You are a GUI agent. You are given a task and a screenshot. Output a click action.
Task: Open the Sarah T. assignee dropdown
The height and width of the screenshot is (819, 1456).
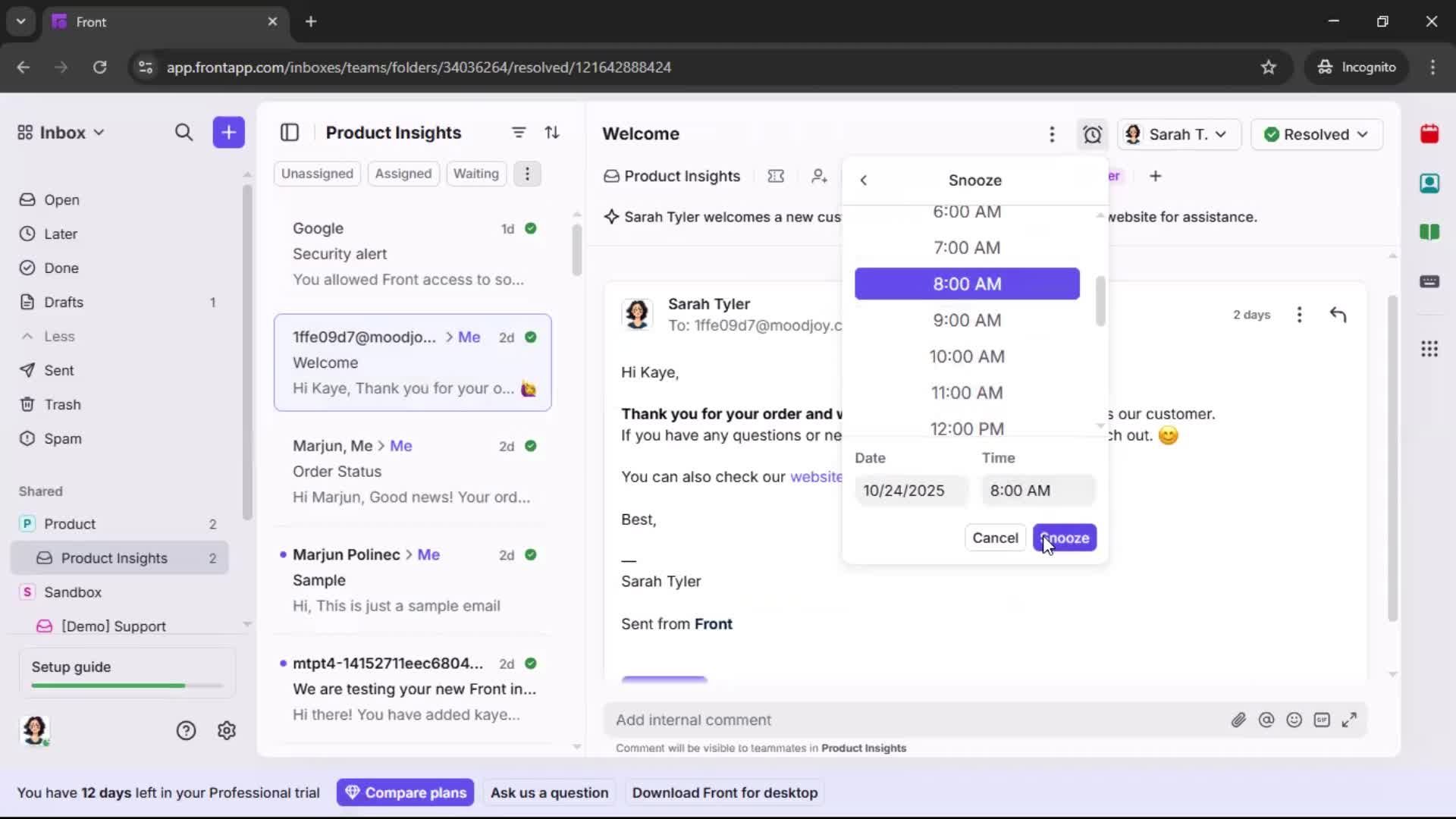tap(1178, 134)
